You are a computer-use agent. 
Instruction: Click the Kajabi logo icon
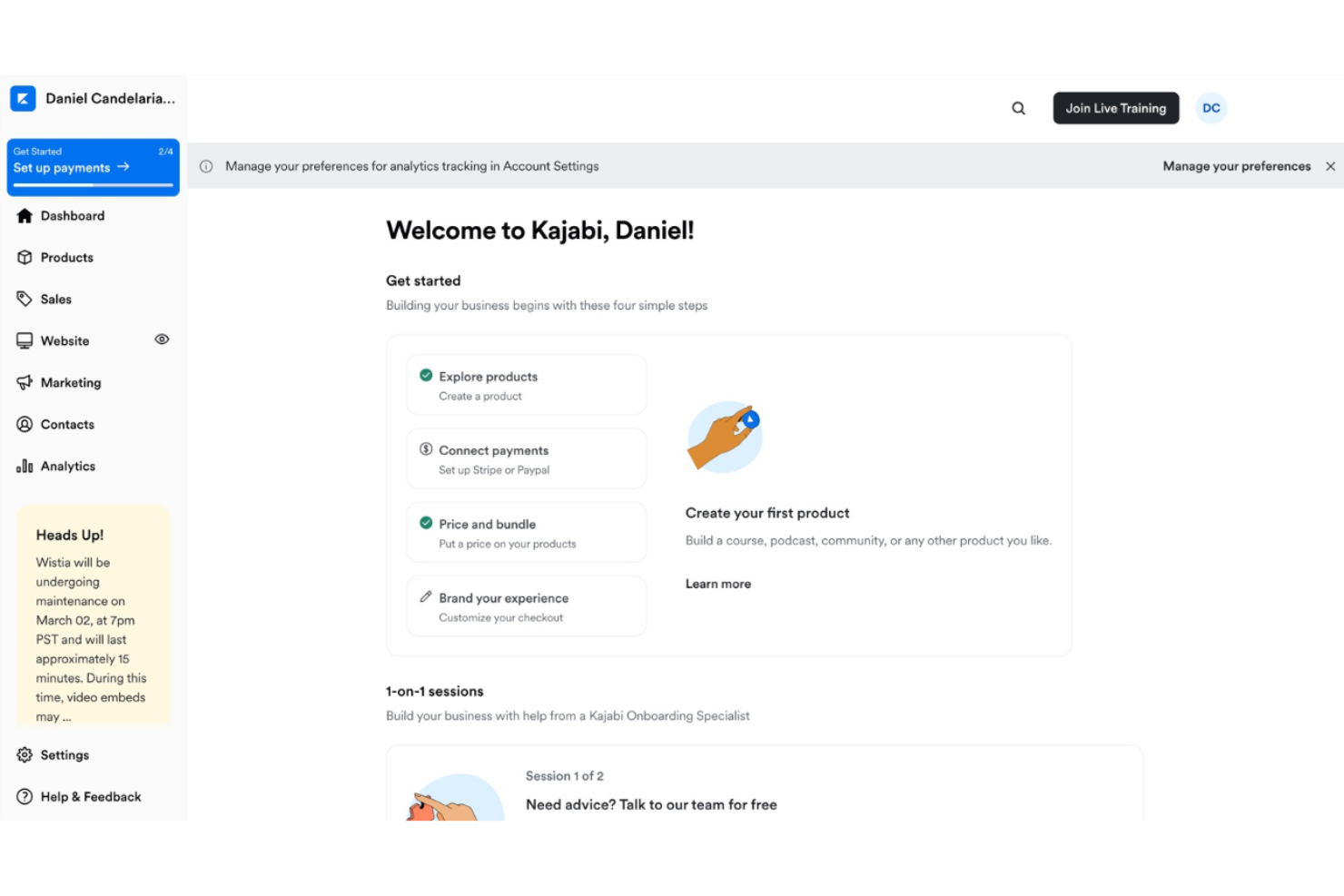23,98
